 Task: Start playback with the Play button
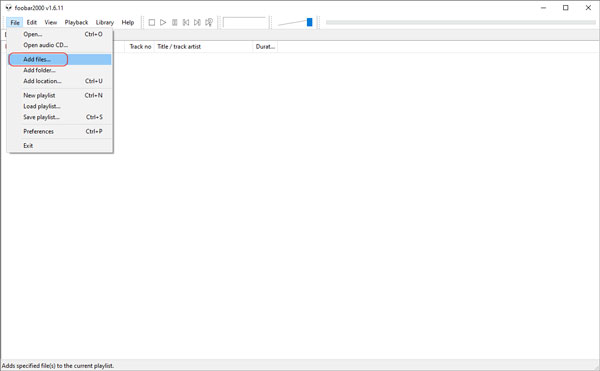coord(163,23)
